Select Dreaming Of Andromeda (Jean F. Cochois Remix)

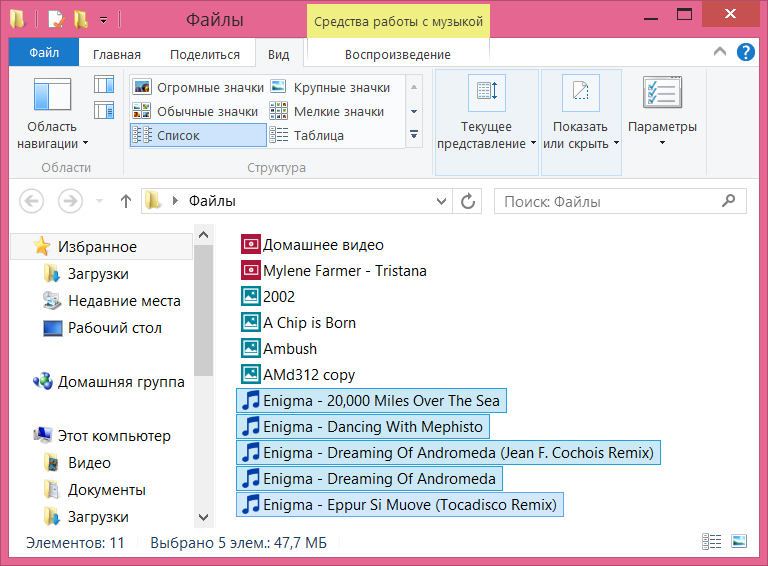point(448,452)
